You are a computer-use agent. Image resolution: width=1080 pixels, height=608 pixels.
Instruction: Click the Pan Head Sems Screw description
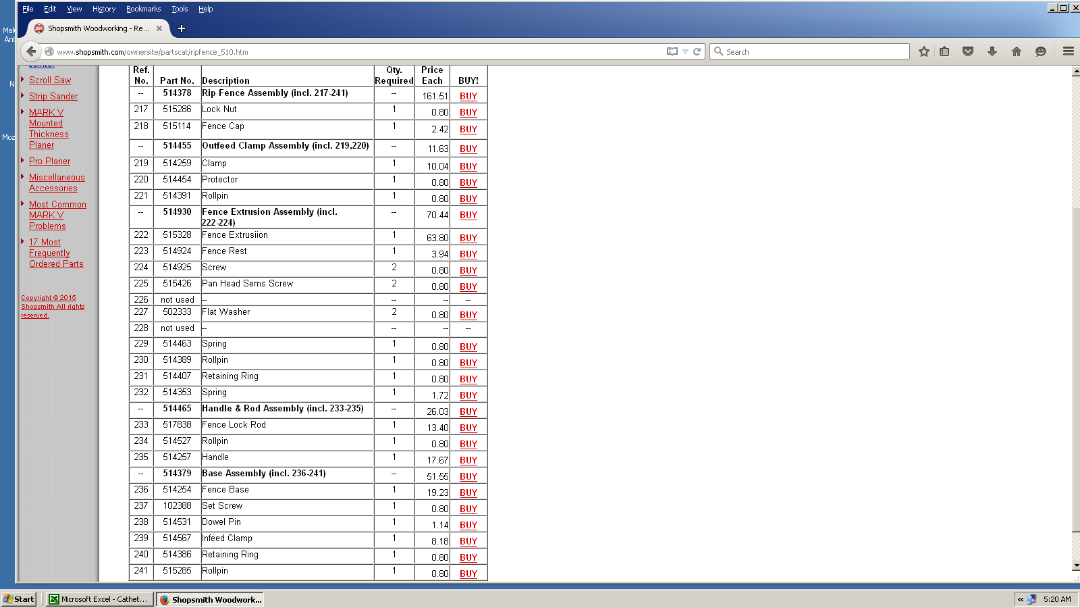pos(247,284)
